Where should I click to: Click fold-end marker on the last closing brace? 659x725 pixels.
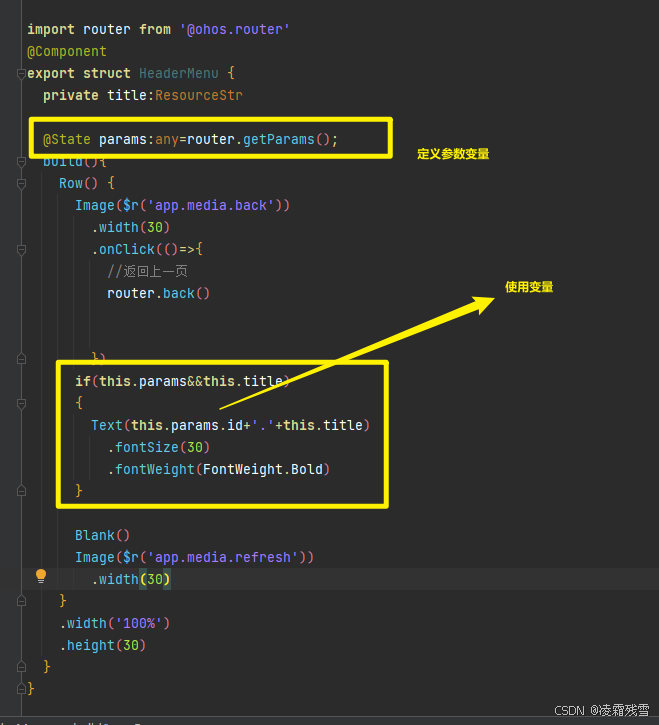(x=21, y=689)
